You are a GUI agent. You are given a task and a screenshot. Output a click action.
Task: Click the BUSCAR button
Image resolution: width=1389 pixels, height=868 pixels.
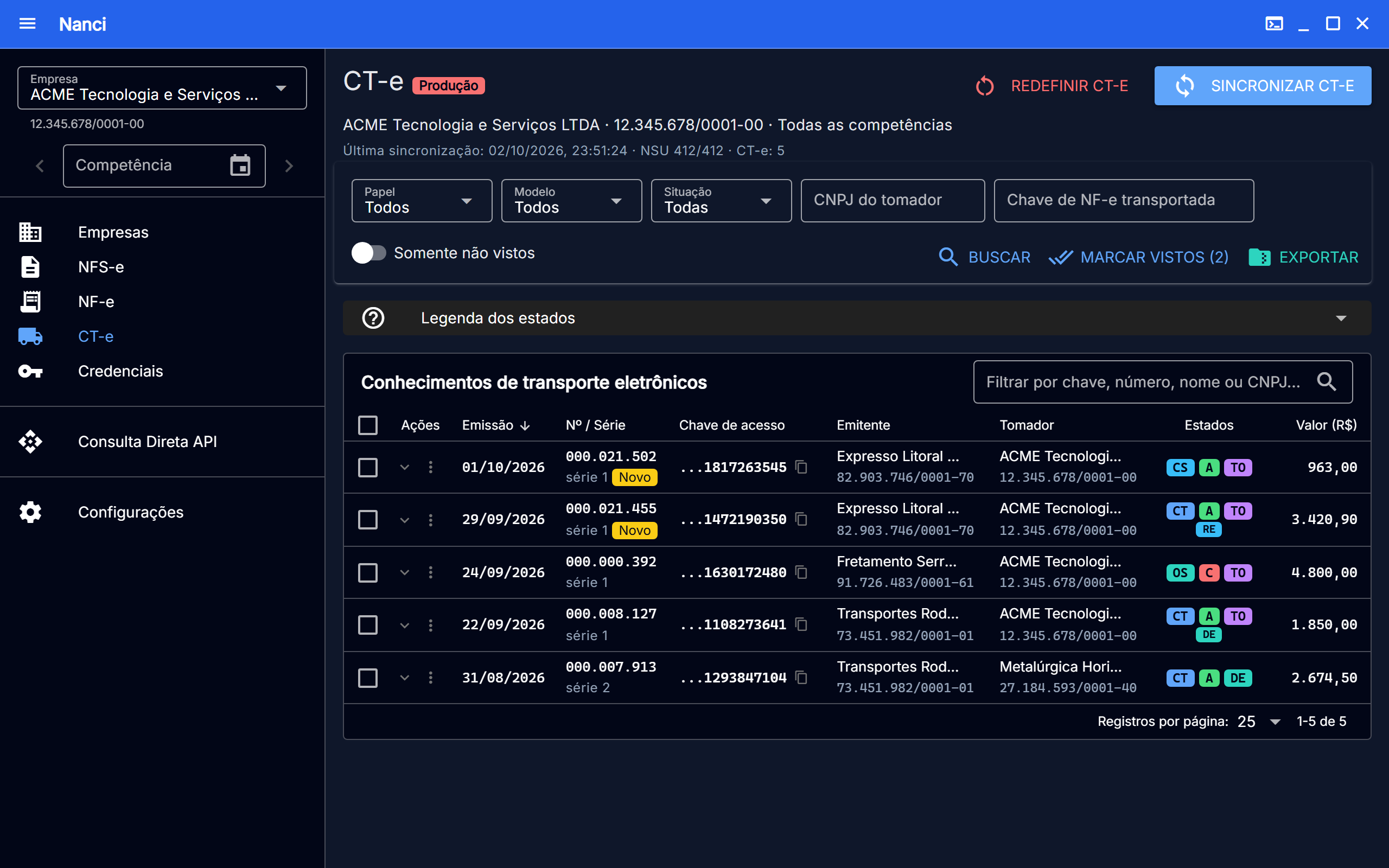click(x=984, y=257)
